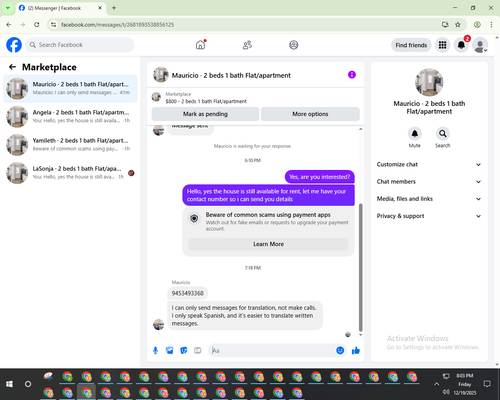Open the Home feed icon
Screen dimensions: 500x400
coord(200,45)
